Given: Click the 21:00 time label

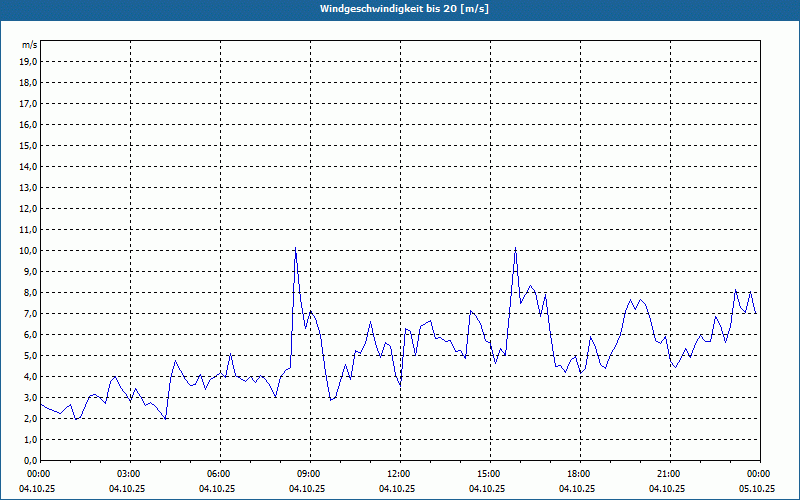Looking at the screenshot, I should pos(668,474).
